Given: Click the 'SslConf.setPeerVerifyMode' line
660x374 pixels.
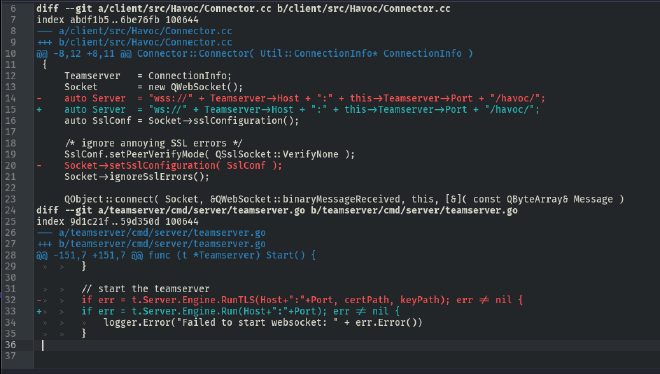Looking at the screenshot, I should pos(210,154).
